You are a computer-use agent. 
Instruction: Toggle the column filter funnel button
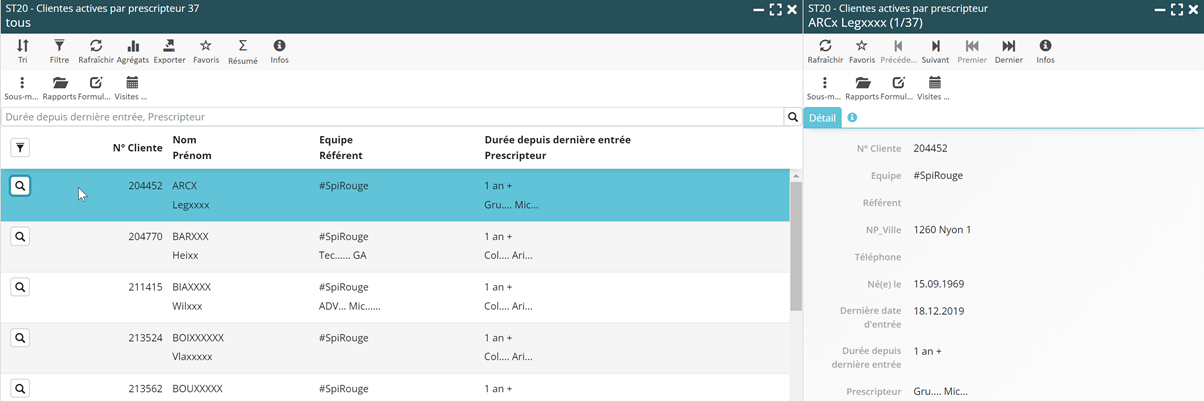click(x=20, y=148)
